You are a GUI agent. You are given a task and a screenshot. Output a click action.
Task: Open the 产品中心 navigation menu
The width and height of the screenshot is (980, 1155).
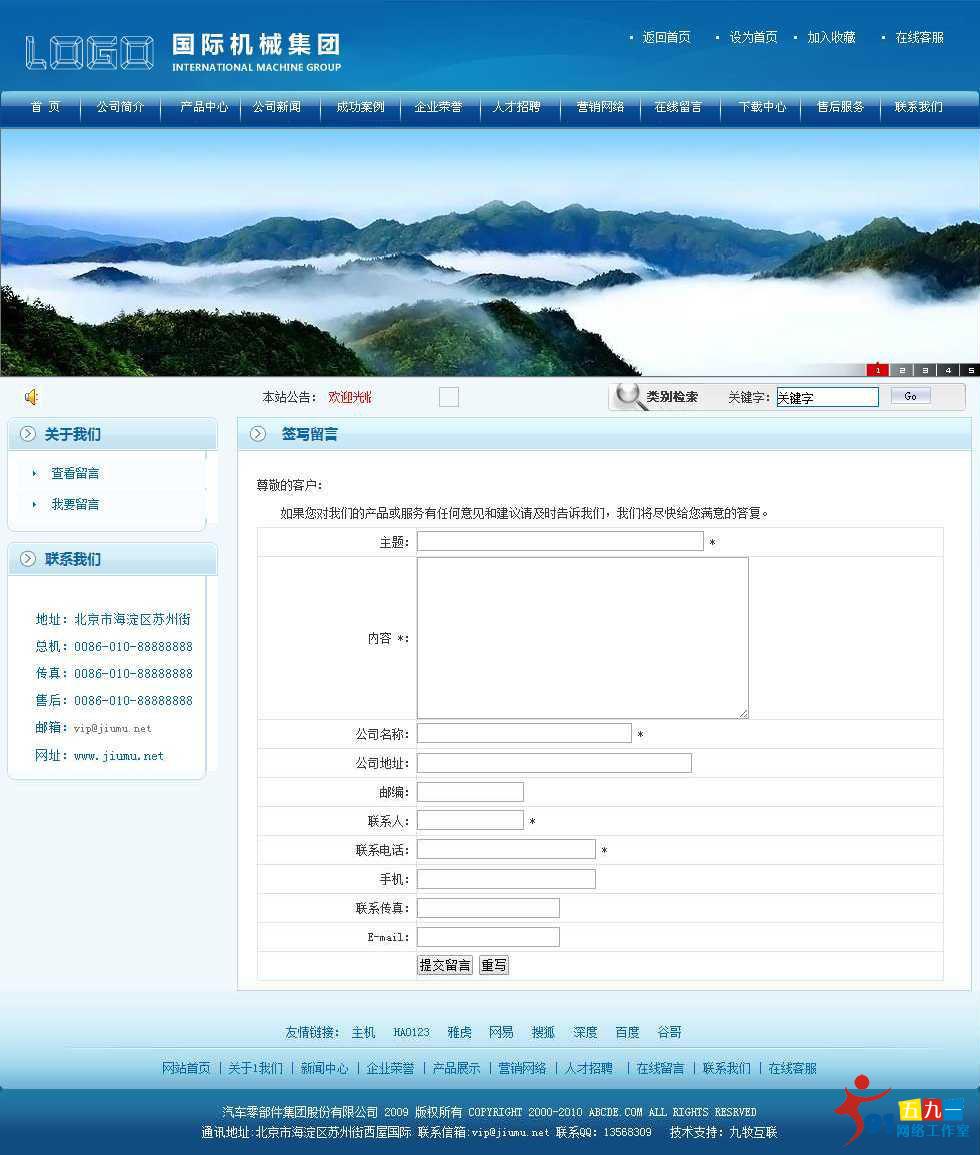(202, 105)
